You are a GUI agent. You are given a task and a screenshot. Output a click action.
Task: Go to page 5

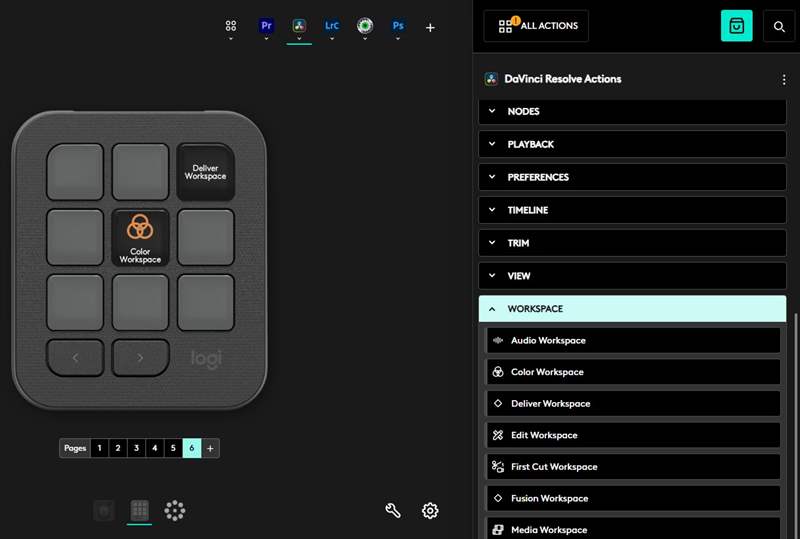click(173, 448)
